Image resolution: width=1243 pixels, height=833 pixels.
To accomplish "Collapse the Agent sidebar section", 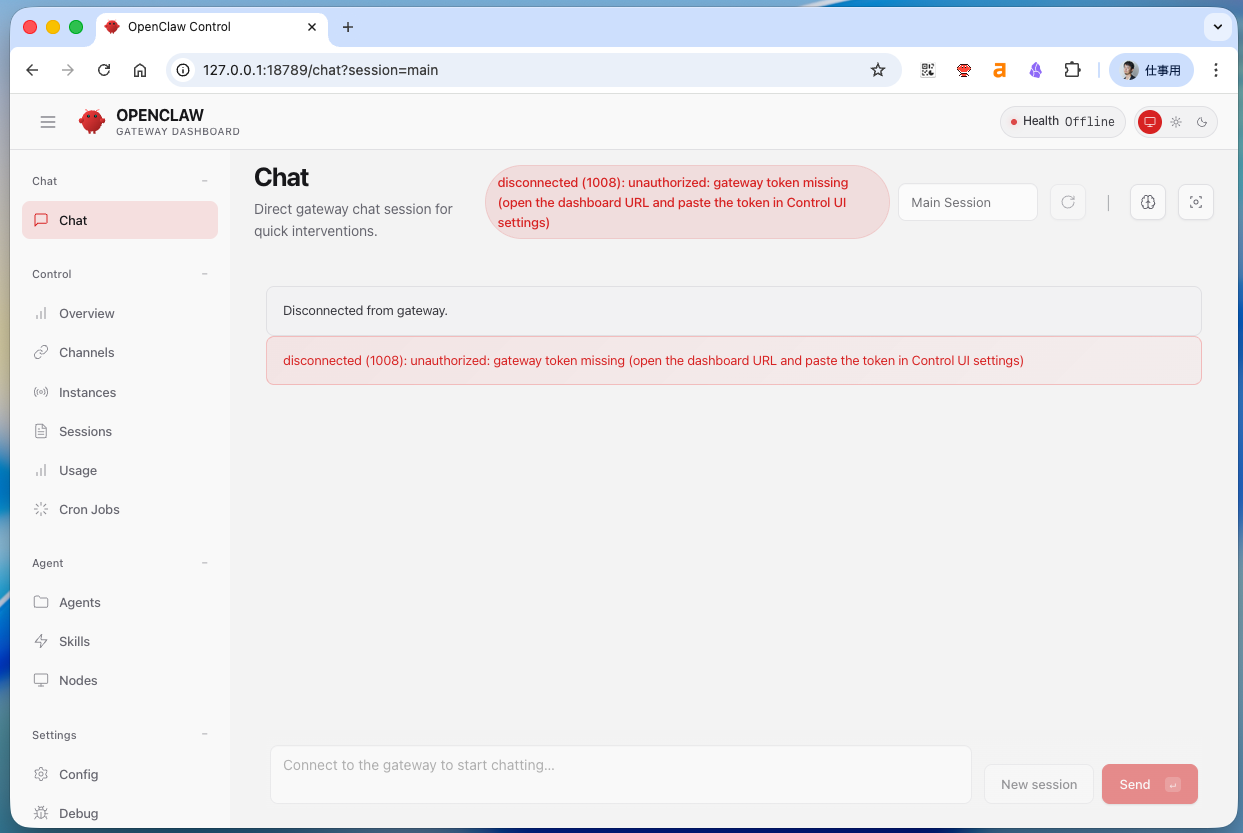I will (x=205, y=563).
